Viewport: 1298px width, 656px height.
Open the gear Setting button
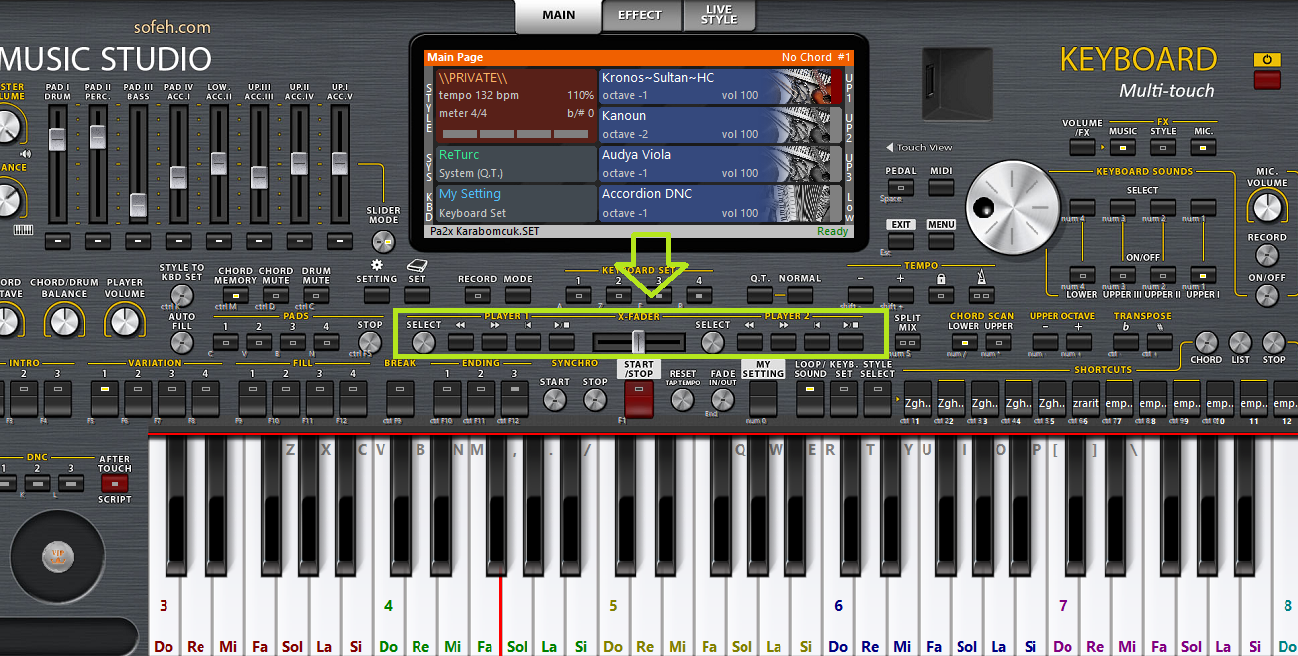377,295
